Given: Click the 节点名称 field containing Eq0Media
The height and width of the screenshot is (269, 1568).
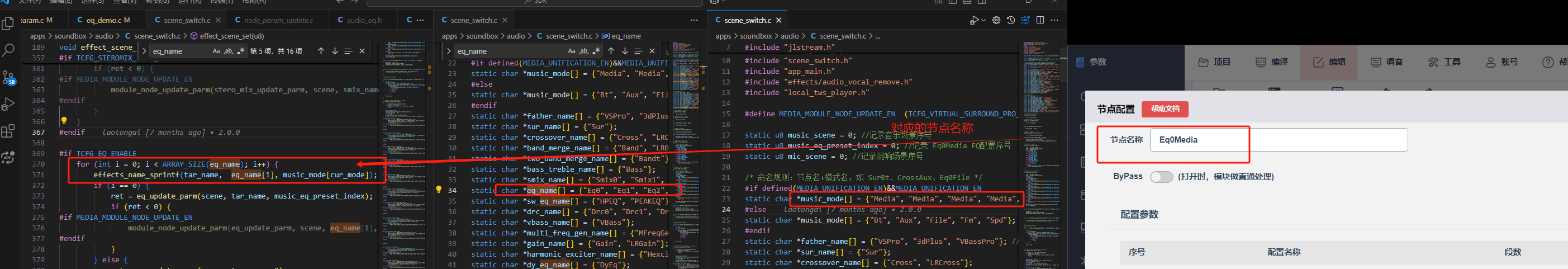Looking at the screenshot, I should coord(1279,140).
